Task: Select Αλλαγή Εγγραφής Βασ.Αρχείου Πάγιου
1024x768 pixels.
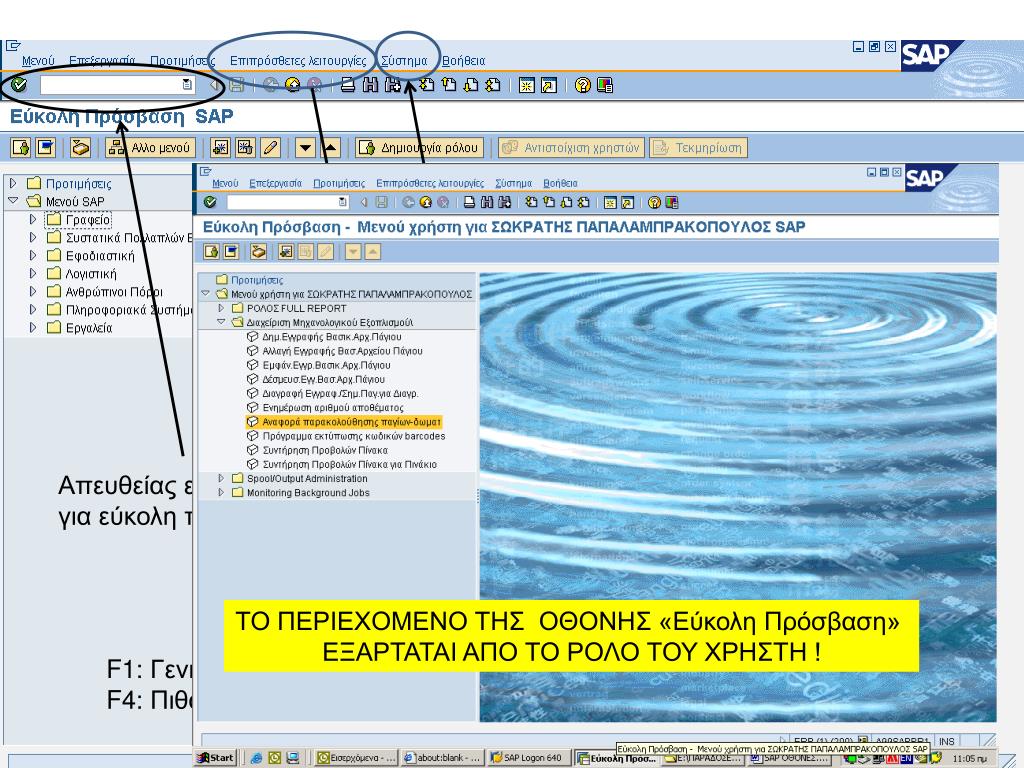Action: point(342,351)
